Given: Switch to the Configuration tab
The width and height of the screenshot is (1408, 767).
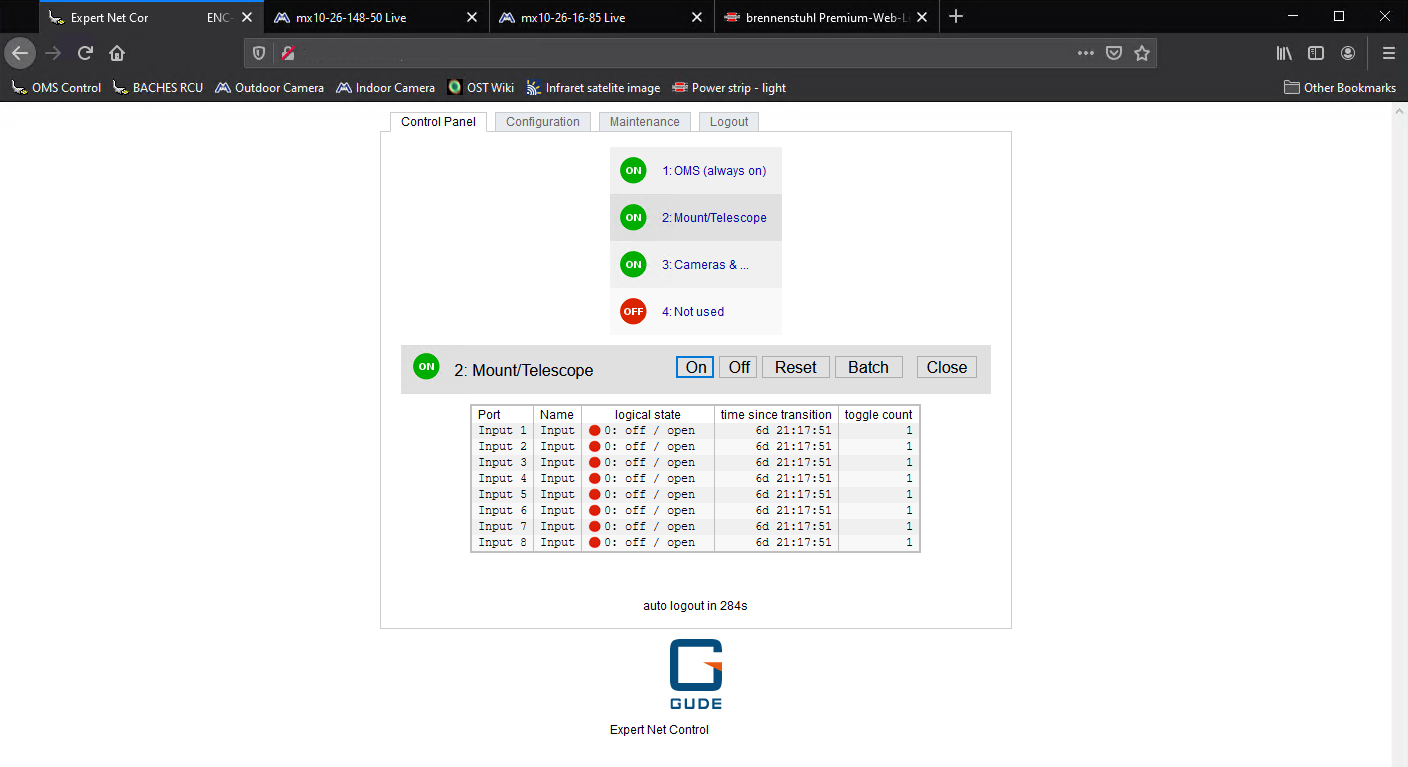Looking at the screenshot, I should click(x=542, y=122).
